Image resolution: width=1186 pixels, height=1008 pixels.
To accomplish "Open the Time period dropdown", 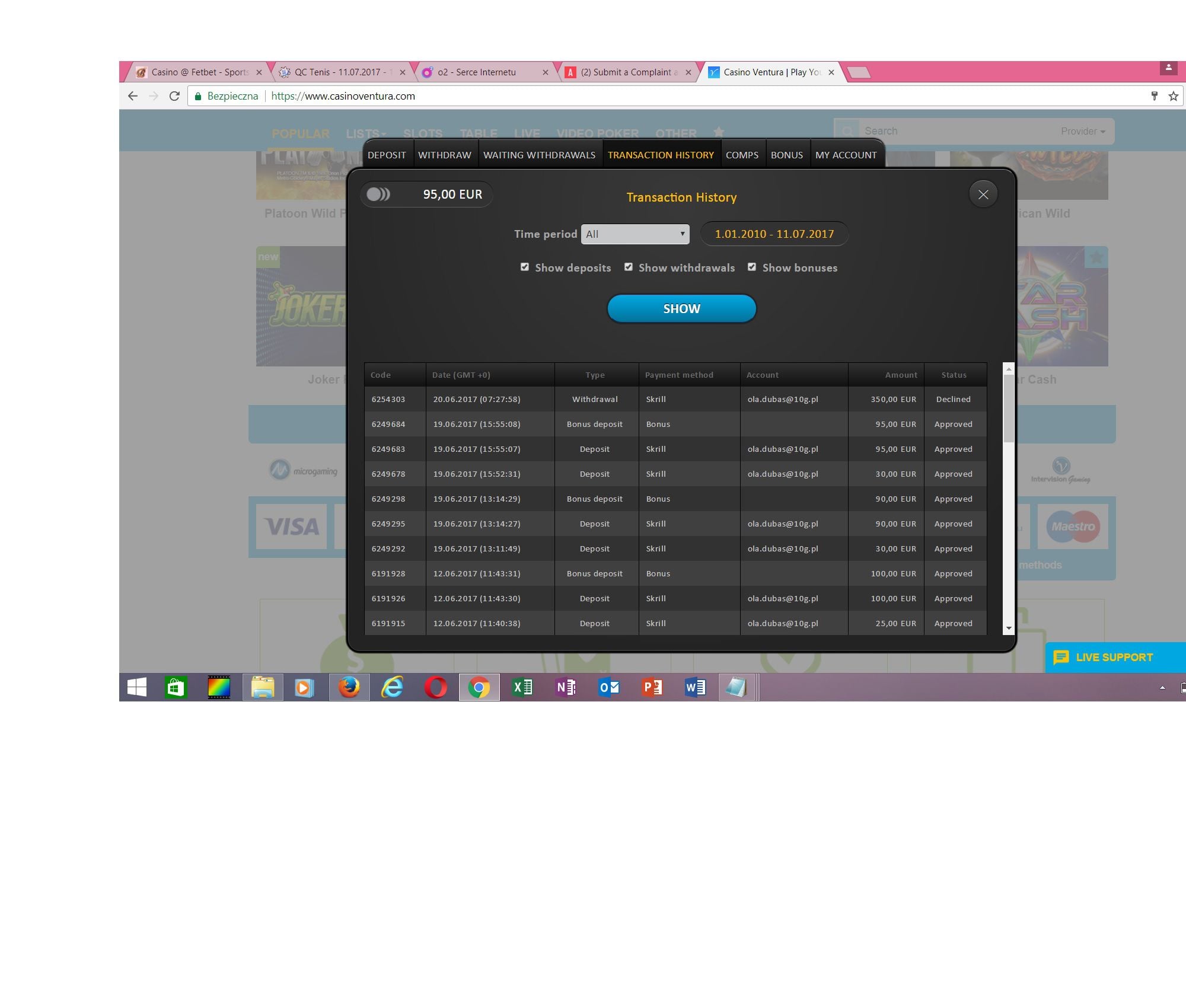I will (635, 234).
